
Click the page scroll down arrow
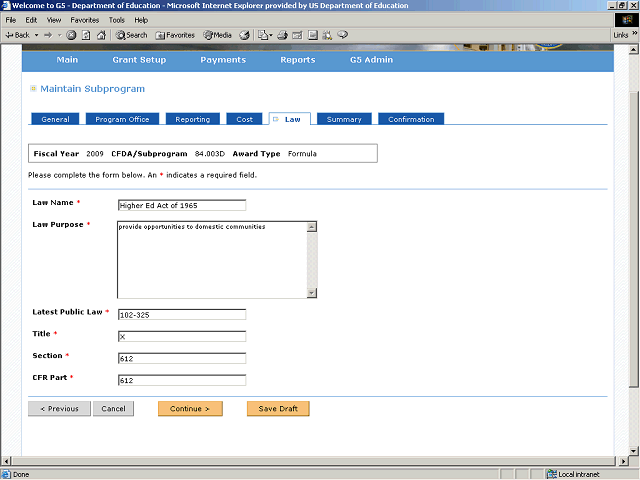(x=633, y=451)
